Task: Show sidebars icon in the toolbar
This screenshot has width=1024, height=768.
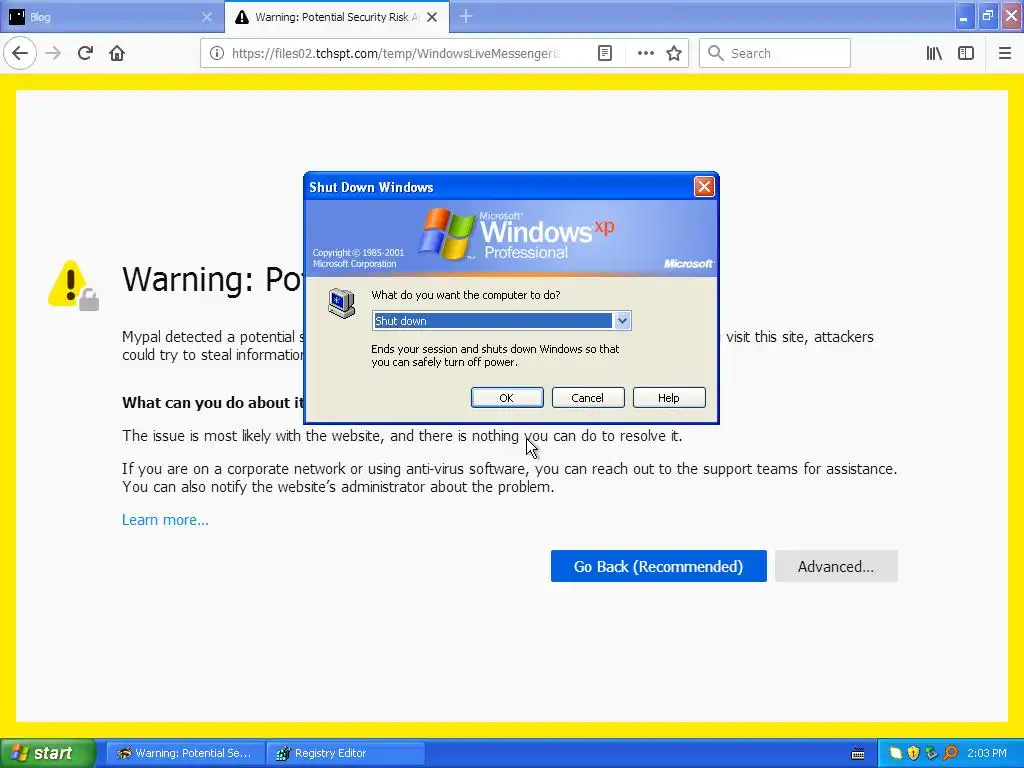Action: pos(966,53)
